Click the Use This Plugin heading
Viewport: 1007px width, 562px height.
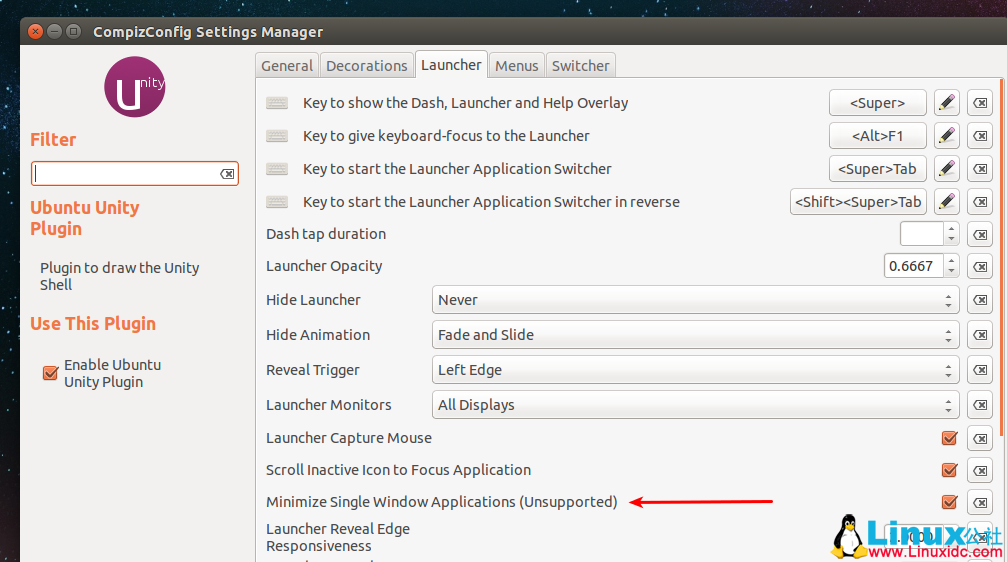pyautogui.click(x=93, y=323)
